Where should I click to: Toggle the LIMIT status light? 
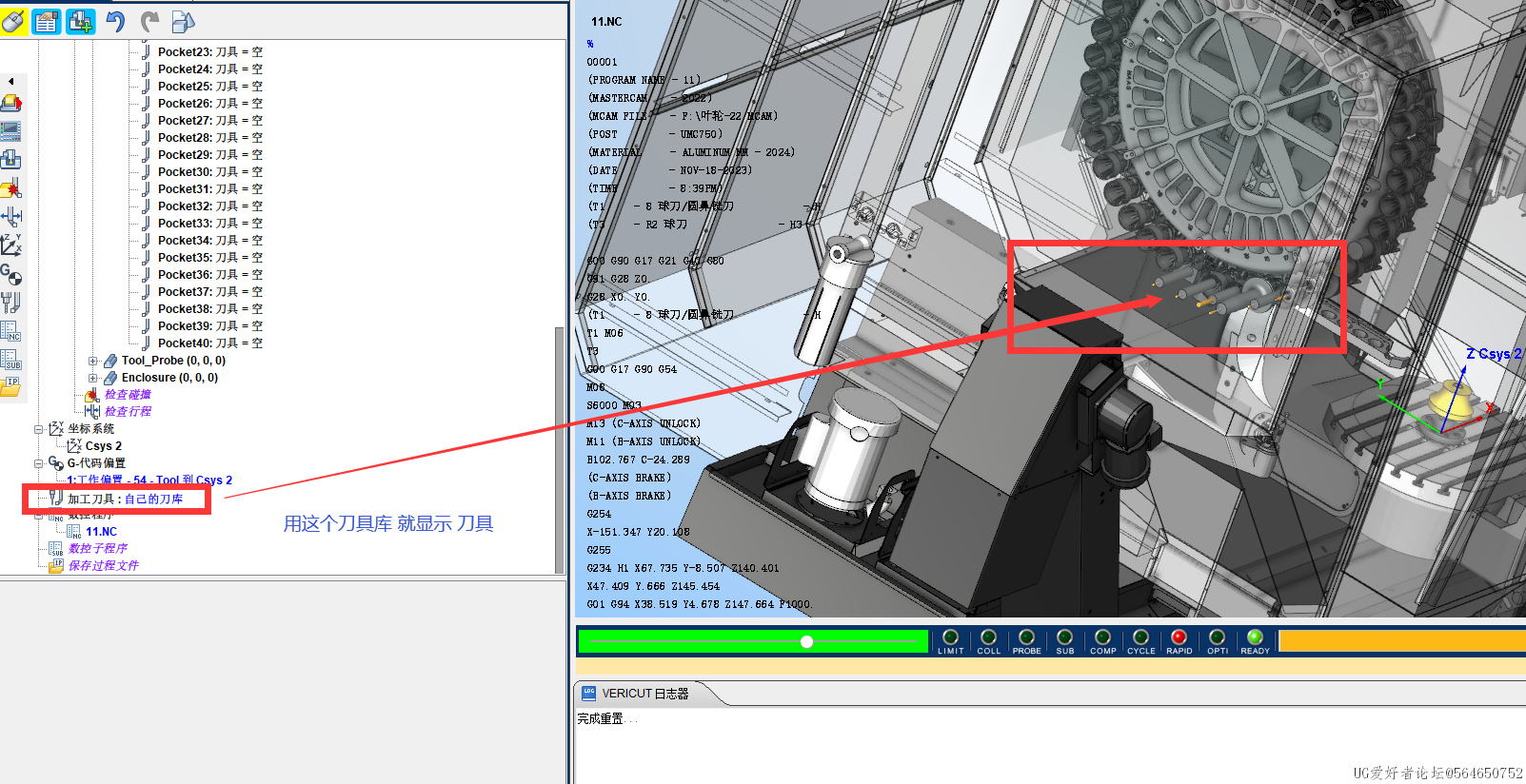[x=950, y=641]
